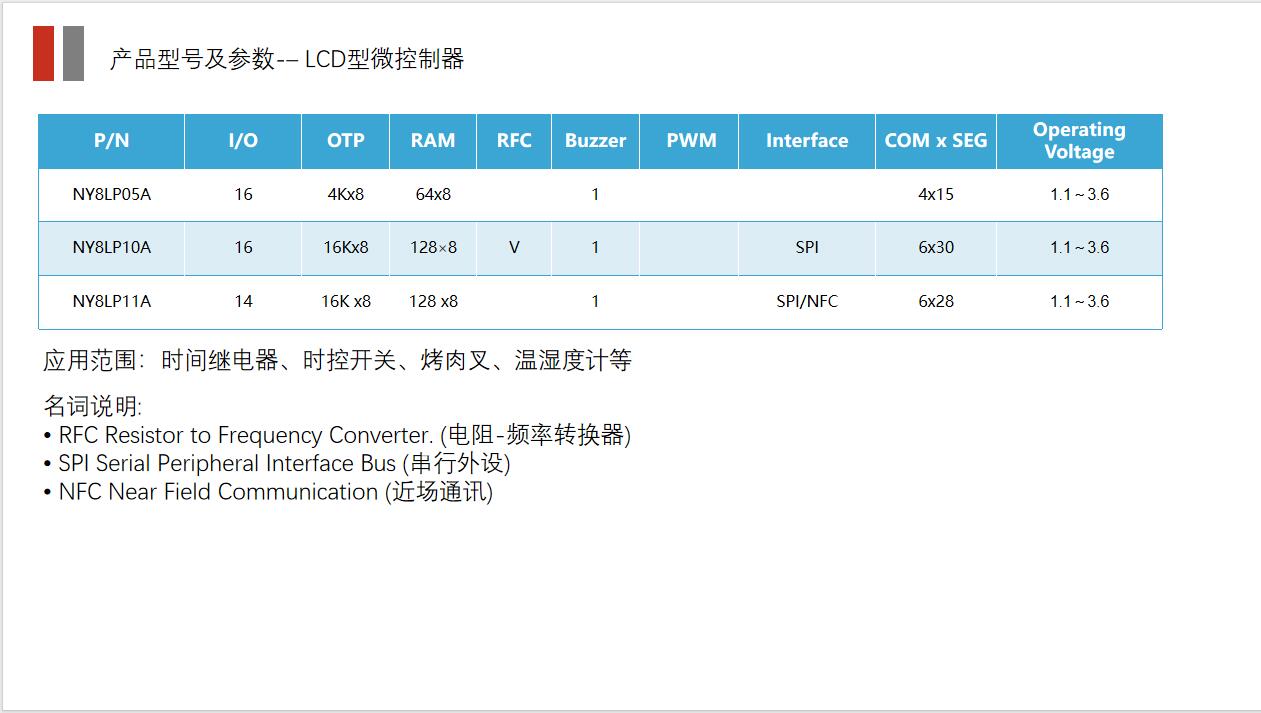Click the OTP column header
Viewport: 1261px width, 713px height.
click(346, 141)
